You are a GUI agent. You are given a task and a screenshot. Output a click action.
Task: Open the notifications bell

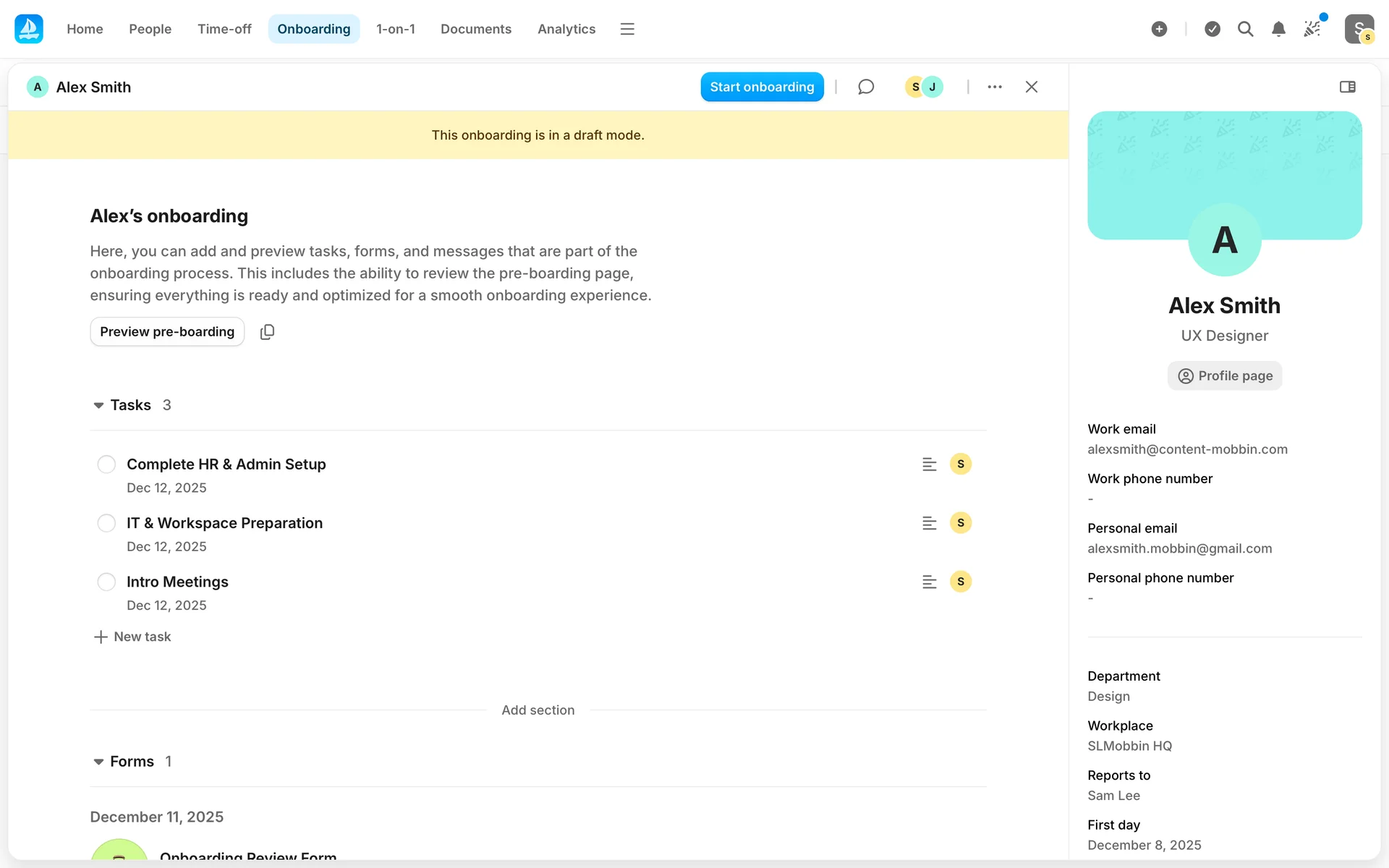[x=1278, y=29]
